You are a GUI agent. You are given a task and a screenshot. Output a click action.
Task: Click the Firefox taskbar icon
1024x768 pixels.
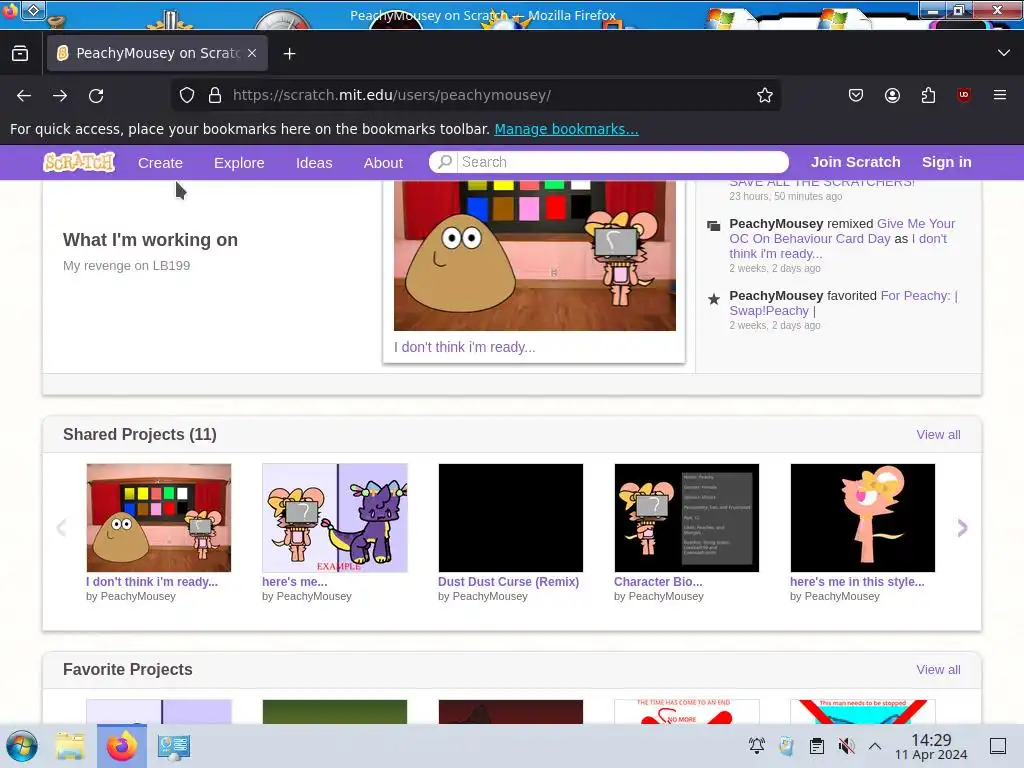coord(122,746)
